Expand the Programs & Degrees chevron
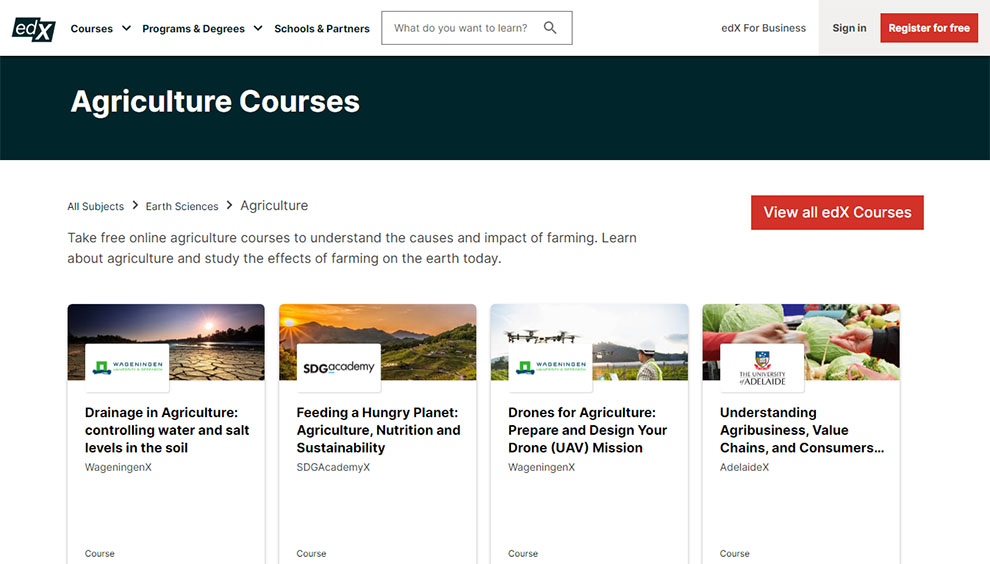The width and height of the screenshot is (990, 564). tap(258, 28)
